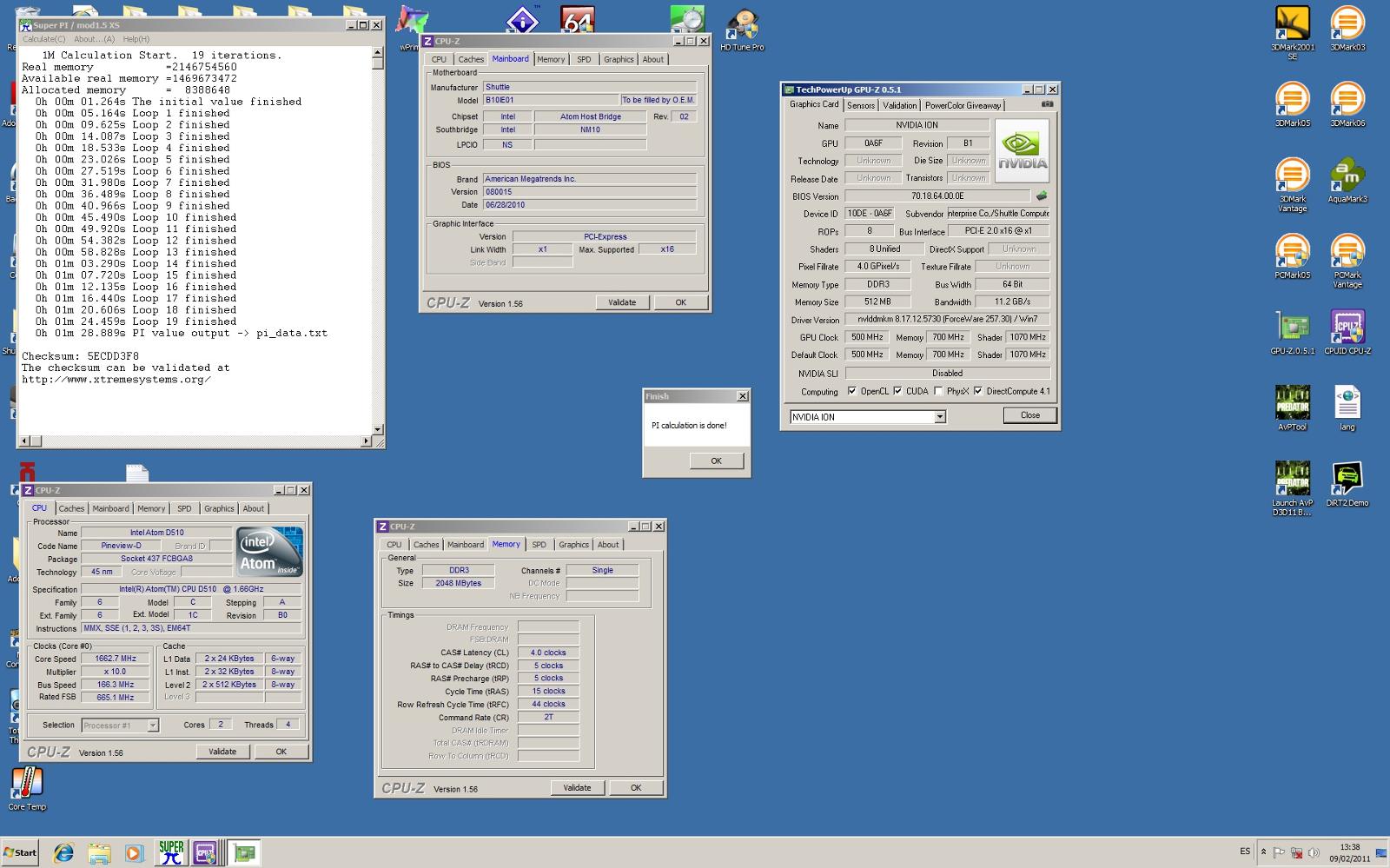1390x868 pixels.
Task: Launch the CPUID CPU-Z desktop shortcut
Action: (1347, 332)
